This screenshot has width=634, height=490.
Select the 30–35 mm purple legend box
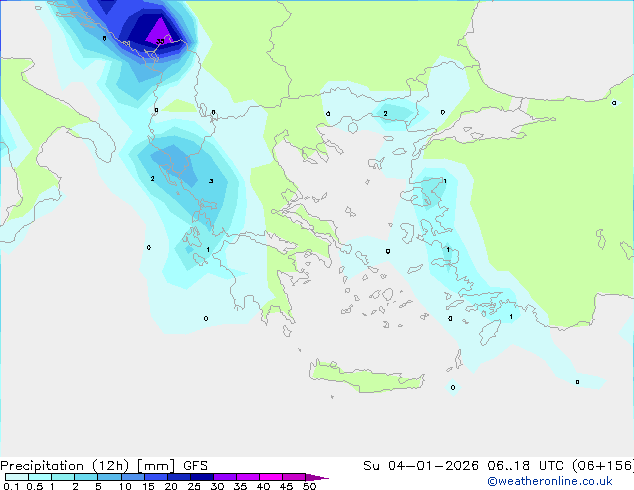coord(224,477)
